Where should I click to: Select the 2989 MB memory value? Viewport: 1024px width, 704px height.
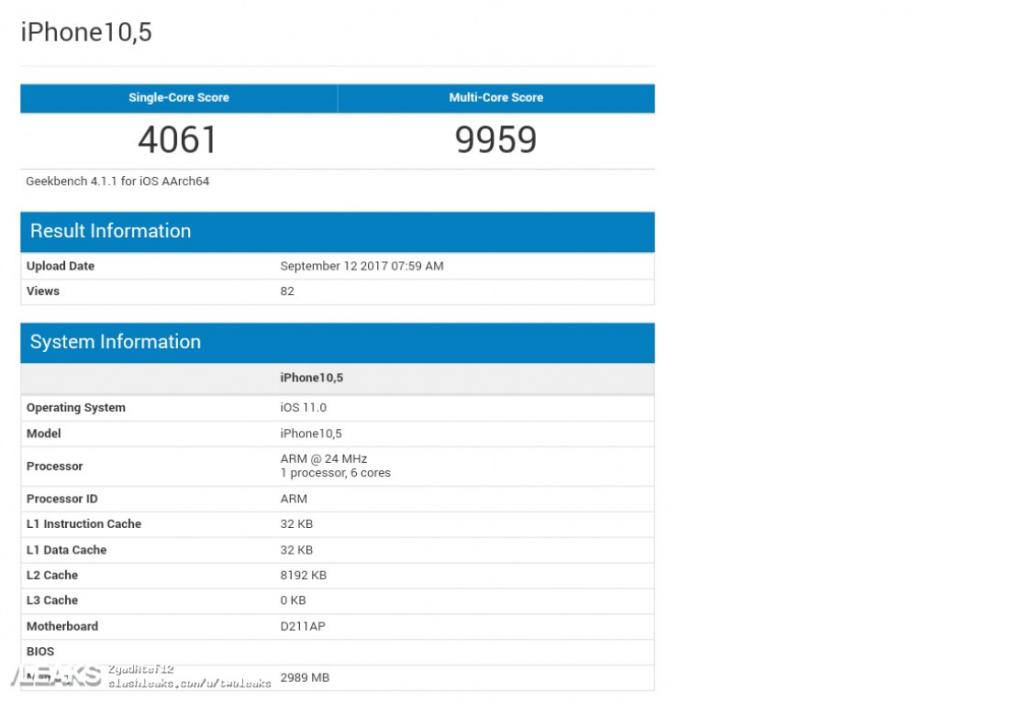[305, 678]
